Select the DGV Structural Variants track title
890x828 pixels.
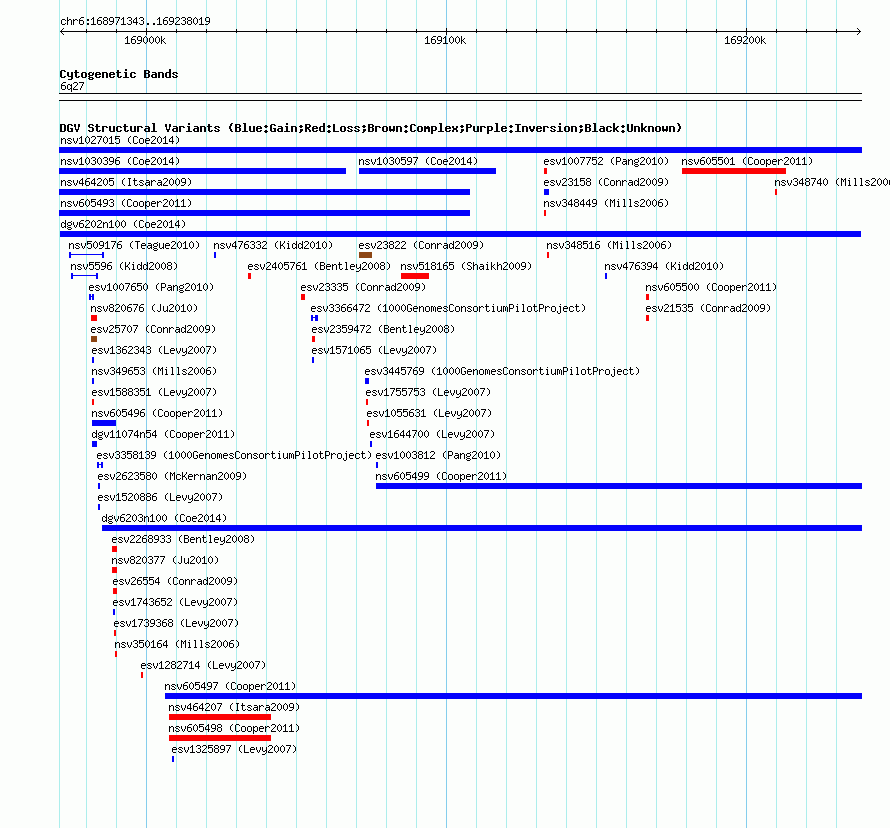click(x=371, y=128)
